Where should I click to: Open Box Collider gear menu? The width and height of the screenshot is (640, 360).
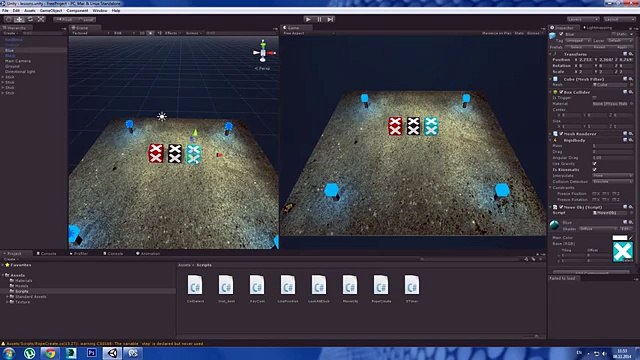pyautogui.click(x=631, y=92)
